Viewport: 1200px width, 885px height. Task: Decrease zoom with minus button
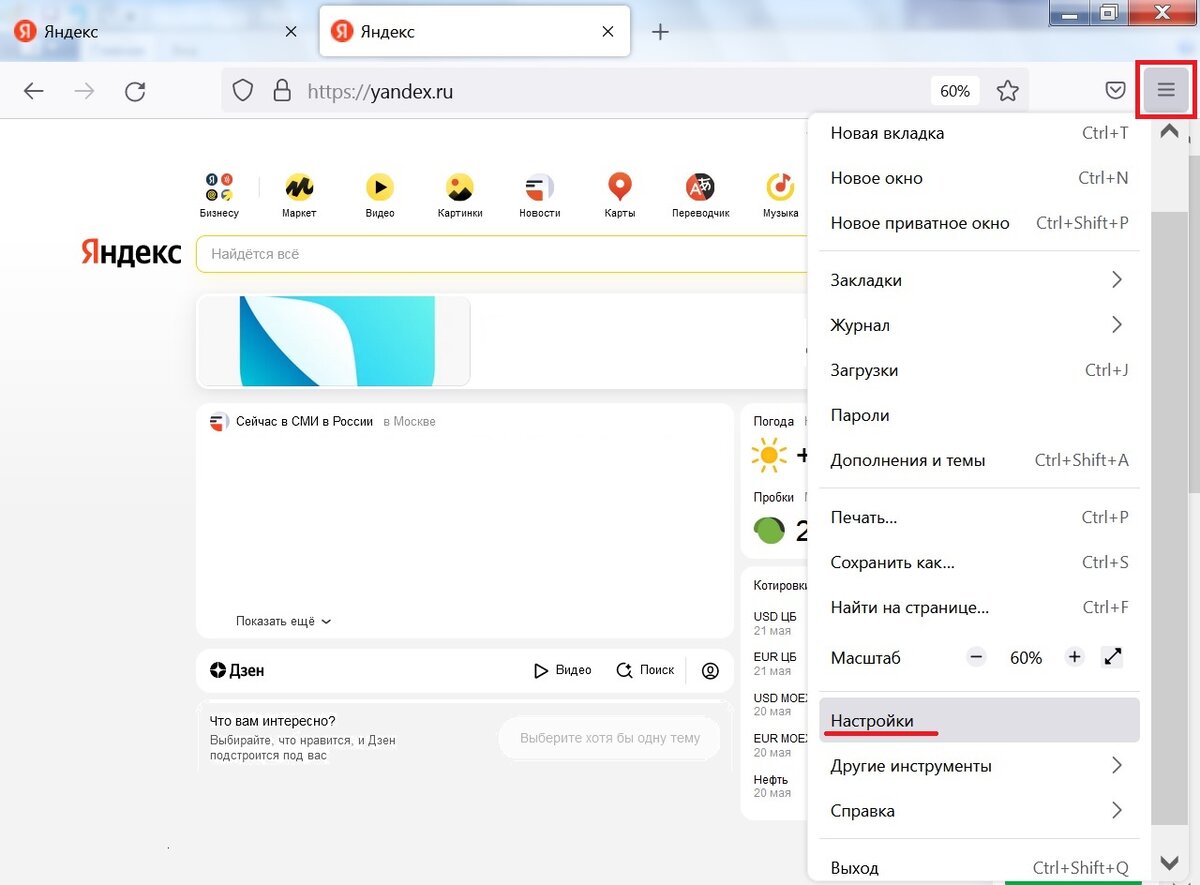click(x=977, y=657)
